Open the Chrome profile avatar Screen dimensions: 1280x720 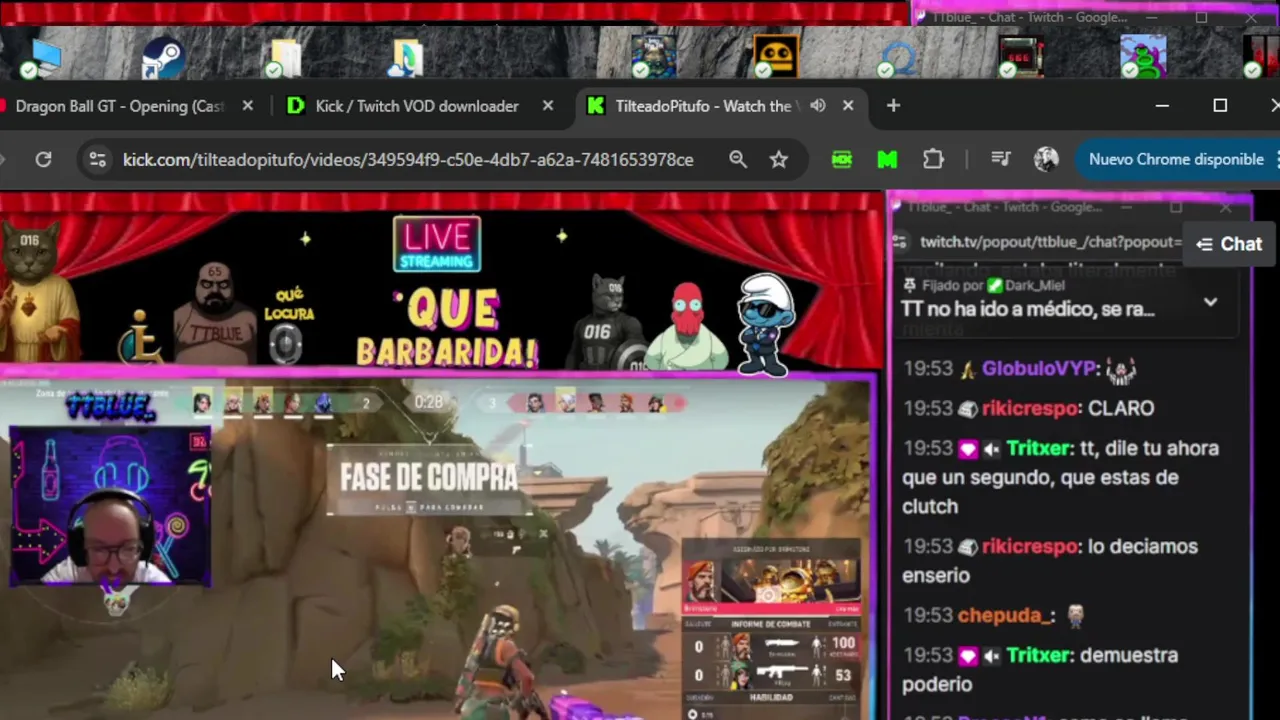1046,160
